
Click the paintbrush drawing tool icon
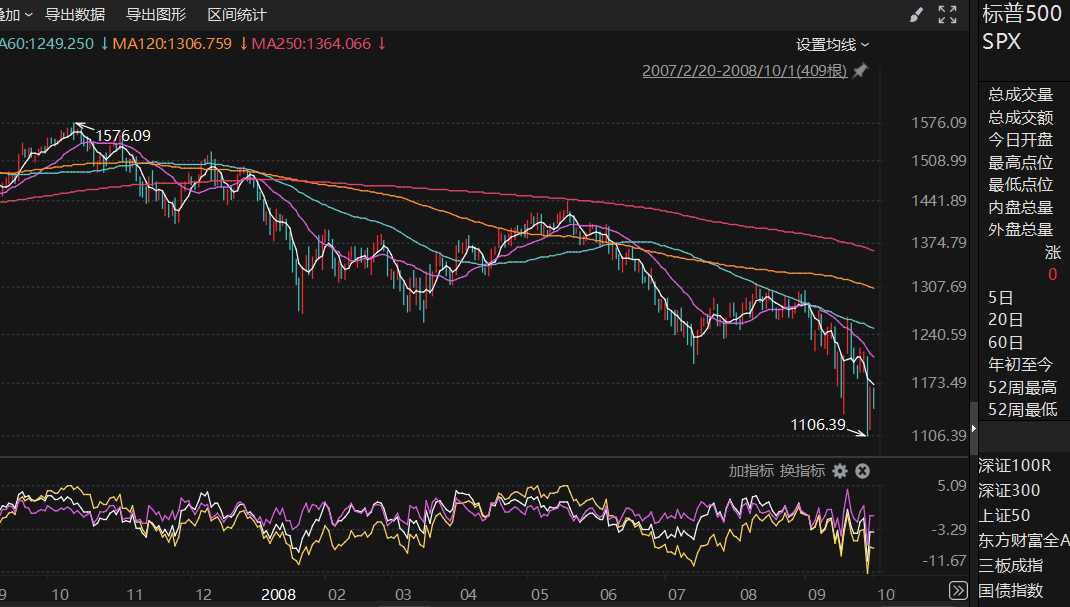[916, 15]
